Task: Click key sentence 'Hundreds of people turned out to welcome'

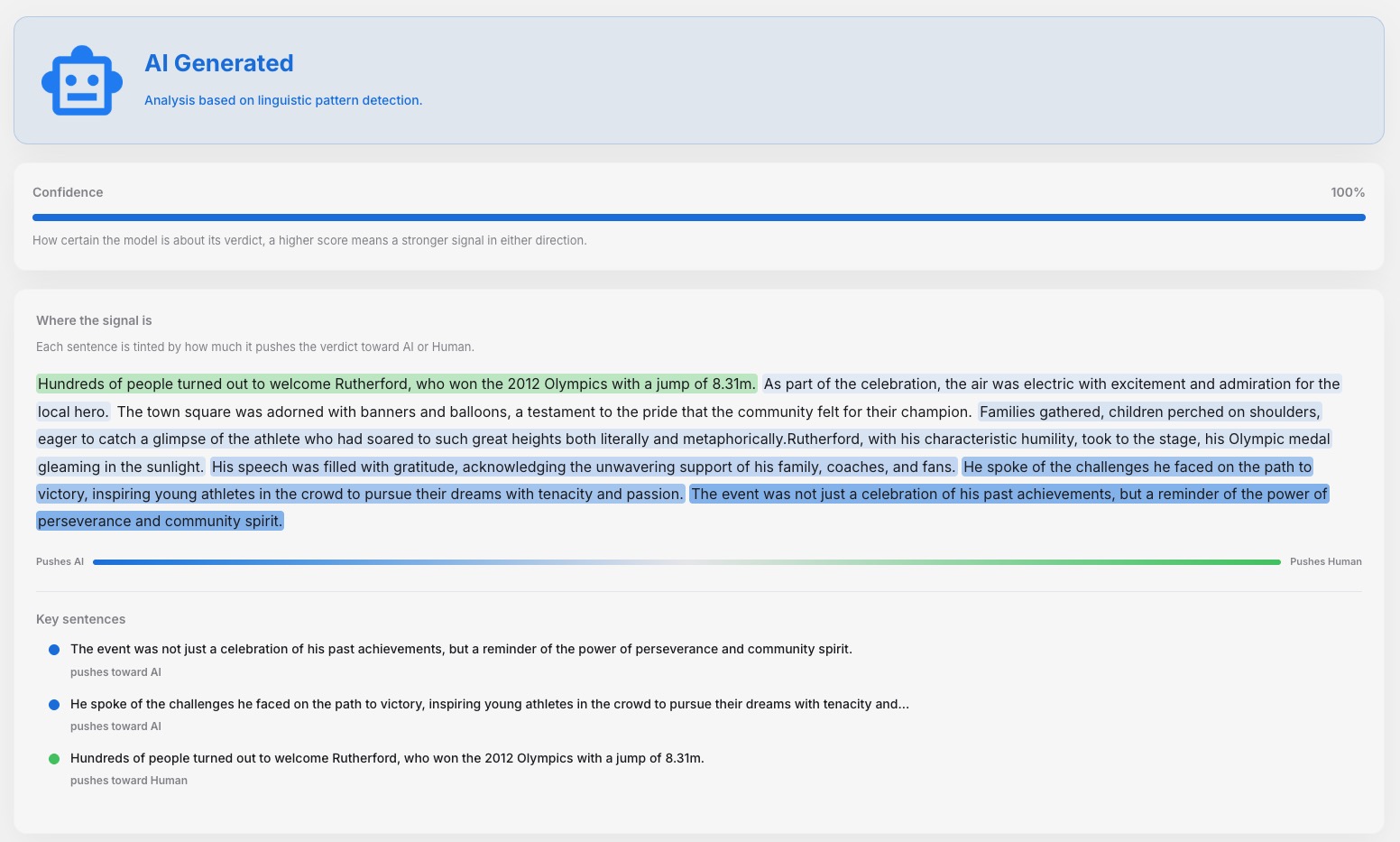Action: tap(387, 758)
